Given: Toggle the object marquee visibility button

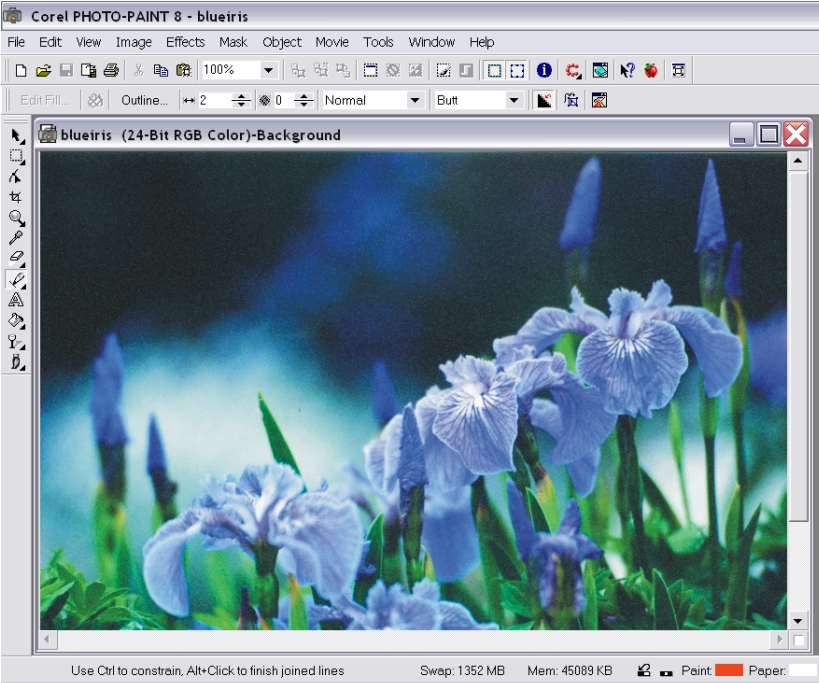Looking at the screenshot, I should tap(517, 70).
